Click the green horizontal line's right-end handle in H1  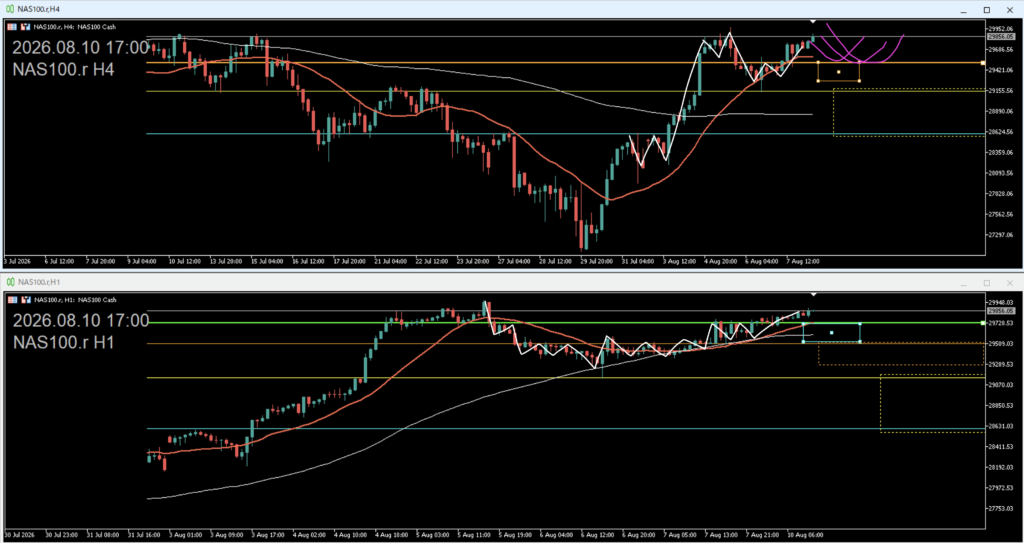(984, 323)
